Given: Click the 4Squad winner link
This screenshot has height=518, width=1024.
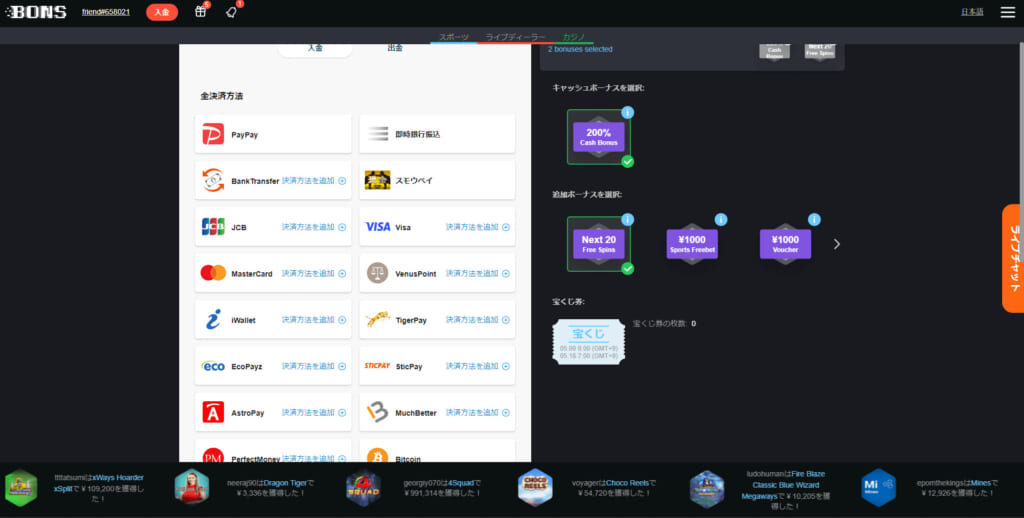Looking at the screenshot, I should [461, 483].
